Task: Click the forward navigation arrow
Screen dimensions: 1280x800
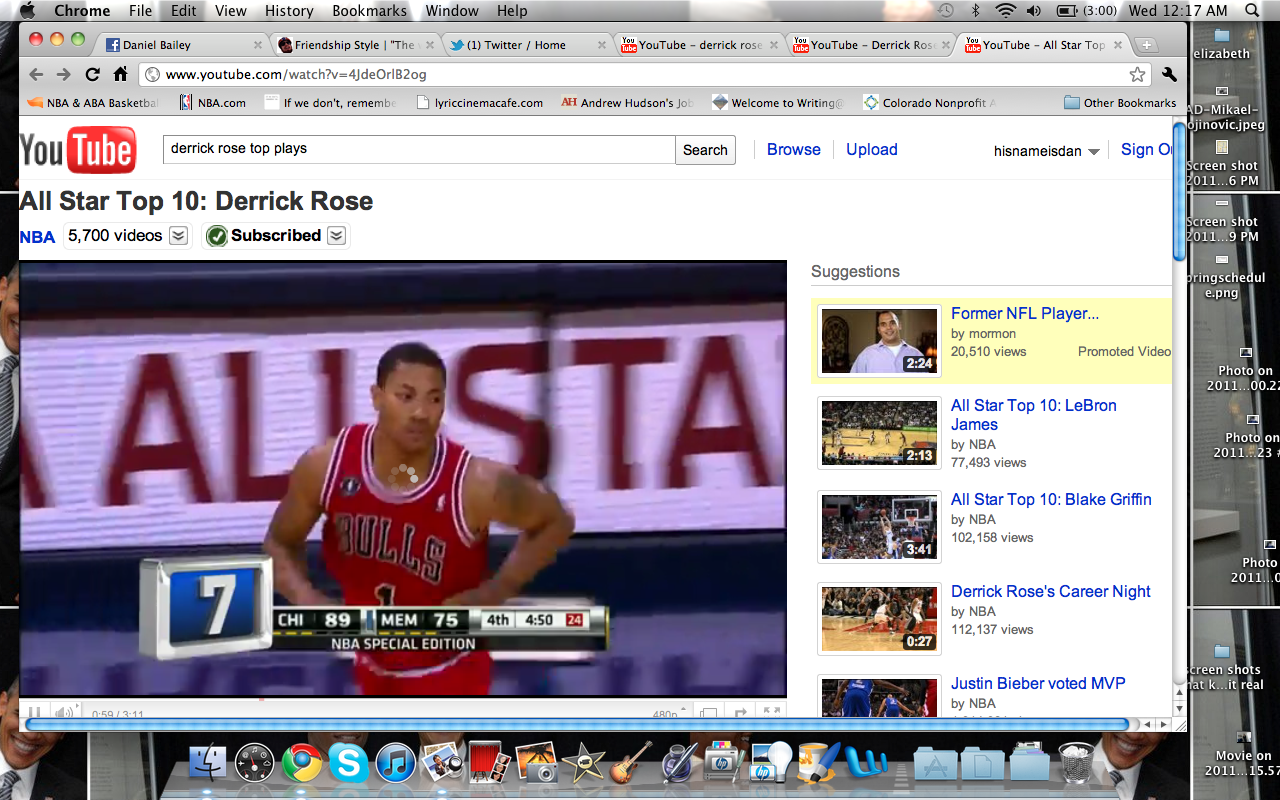Action: tap(64, 74)
